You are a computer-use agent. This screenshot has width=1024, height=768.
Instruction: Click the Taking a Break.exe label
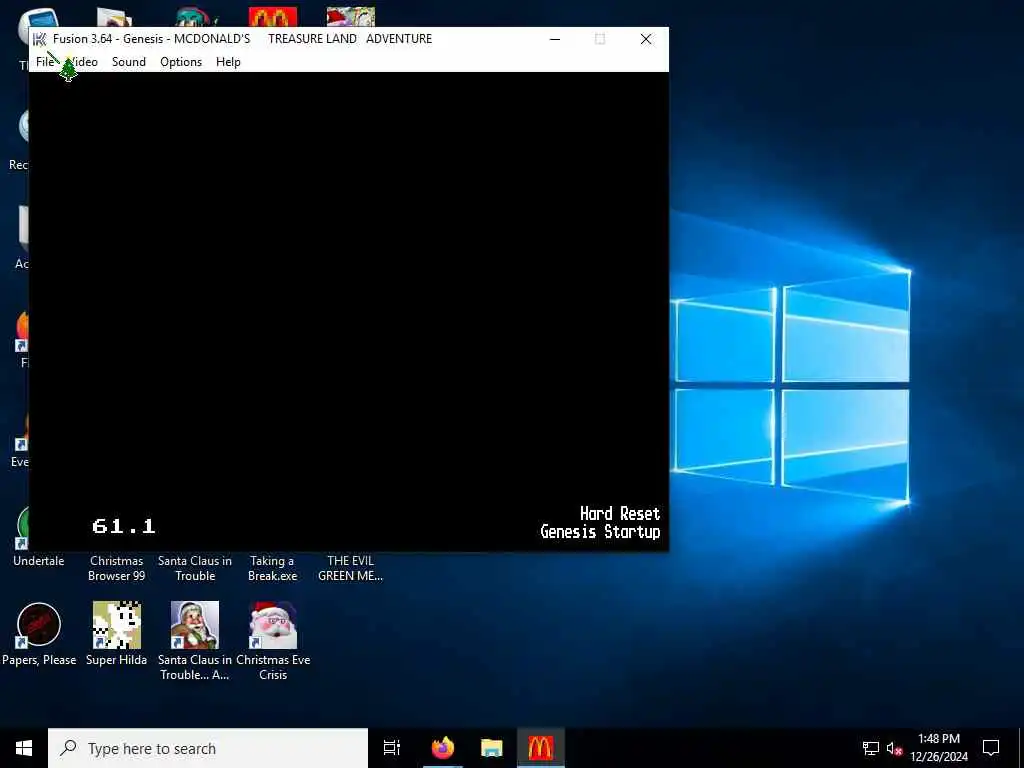click(x=273, y=568)
